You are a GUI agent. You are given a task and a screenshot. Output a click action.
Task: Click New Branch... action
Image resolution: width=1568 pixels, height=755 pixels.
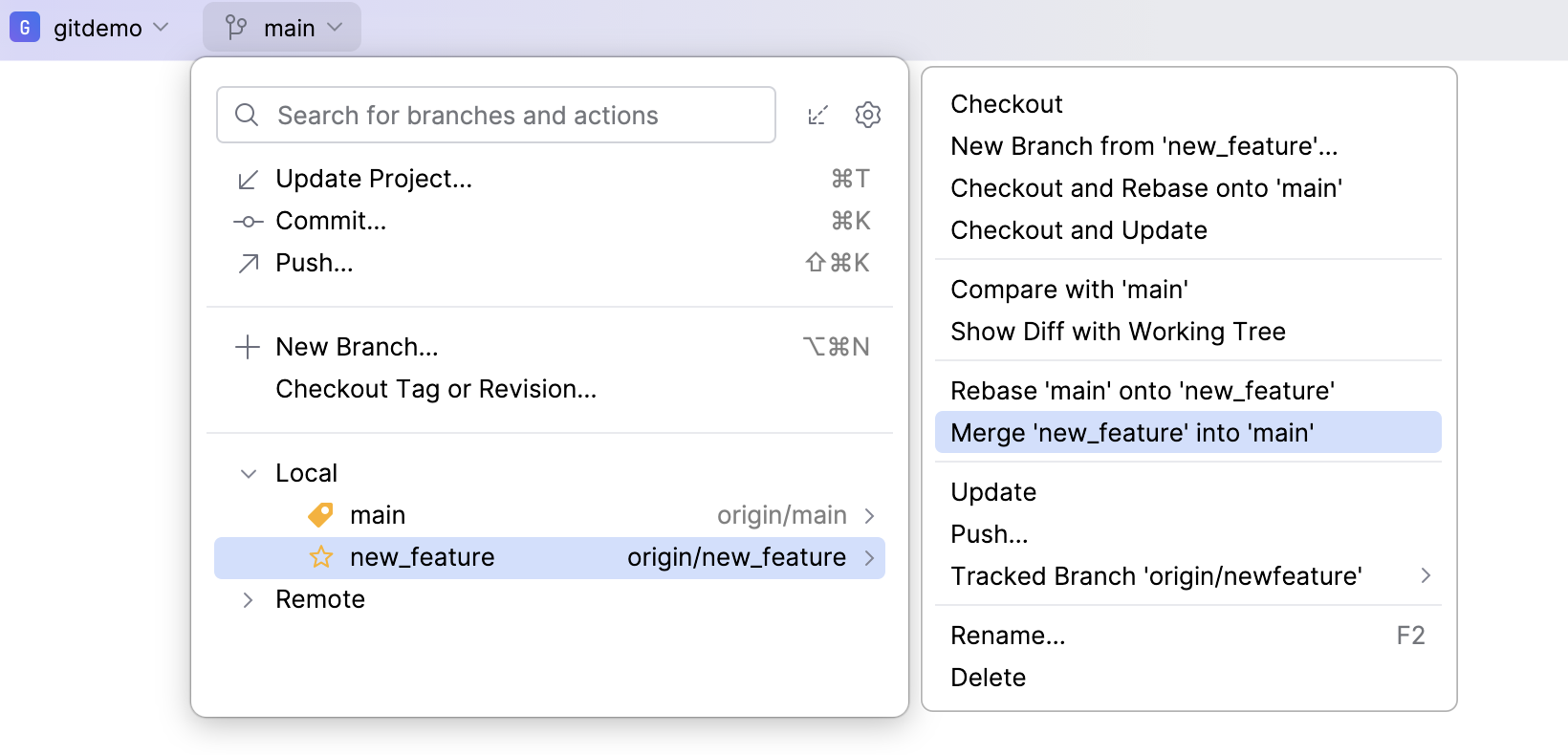click(x=357, y=347)
